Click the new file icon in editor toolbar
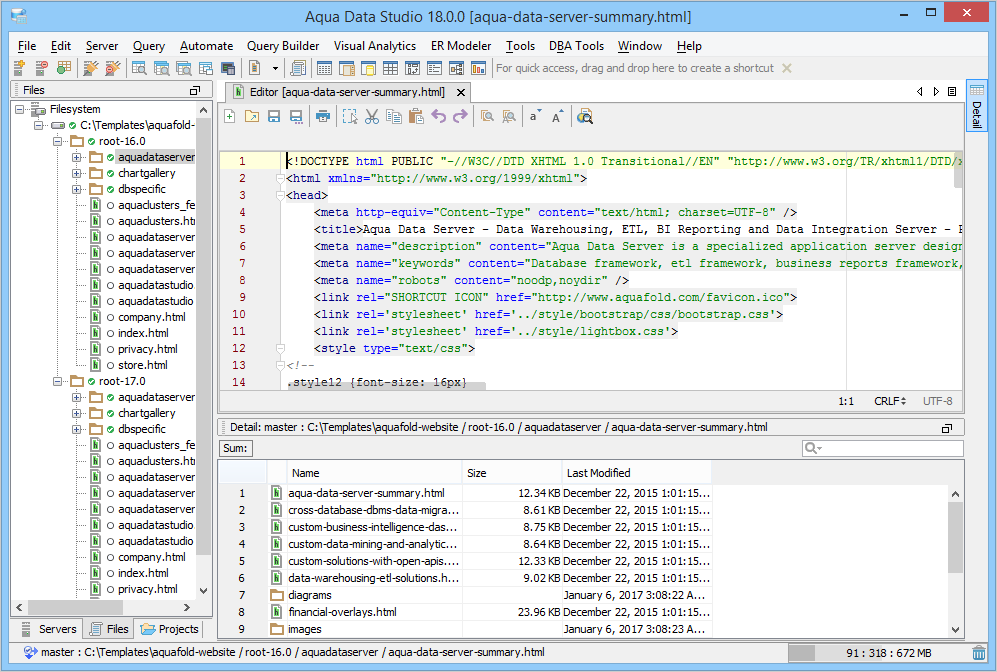997x672 pixels. (230, 117)
